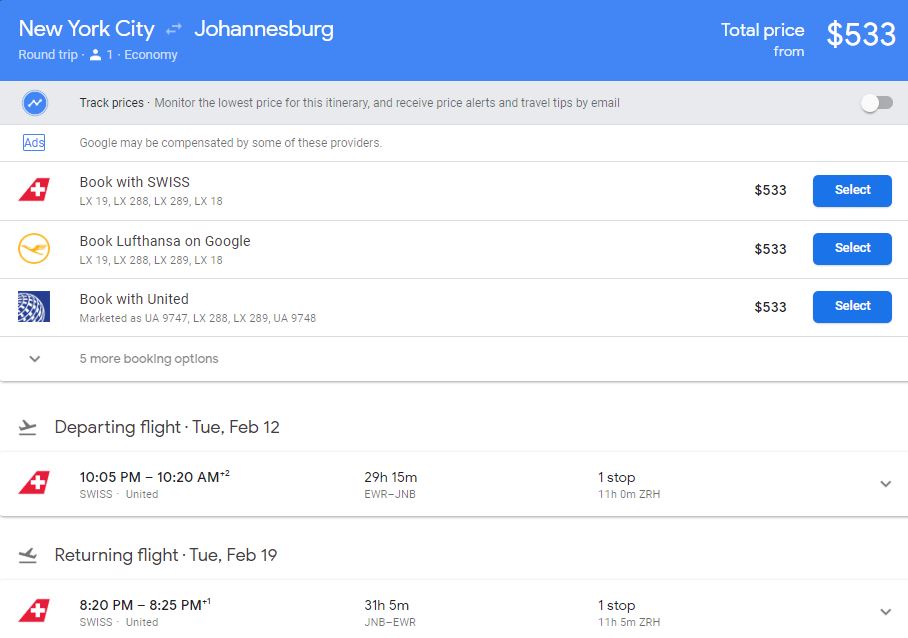The image size is (908, 638).
Task: Click the departing flight takeoff plane icon
Action: click(28, 428)
